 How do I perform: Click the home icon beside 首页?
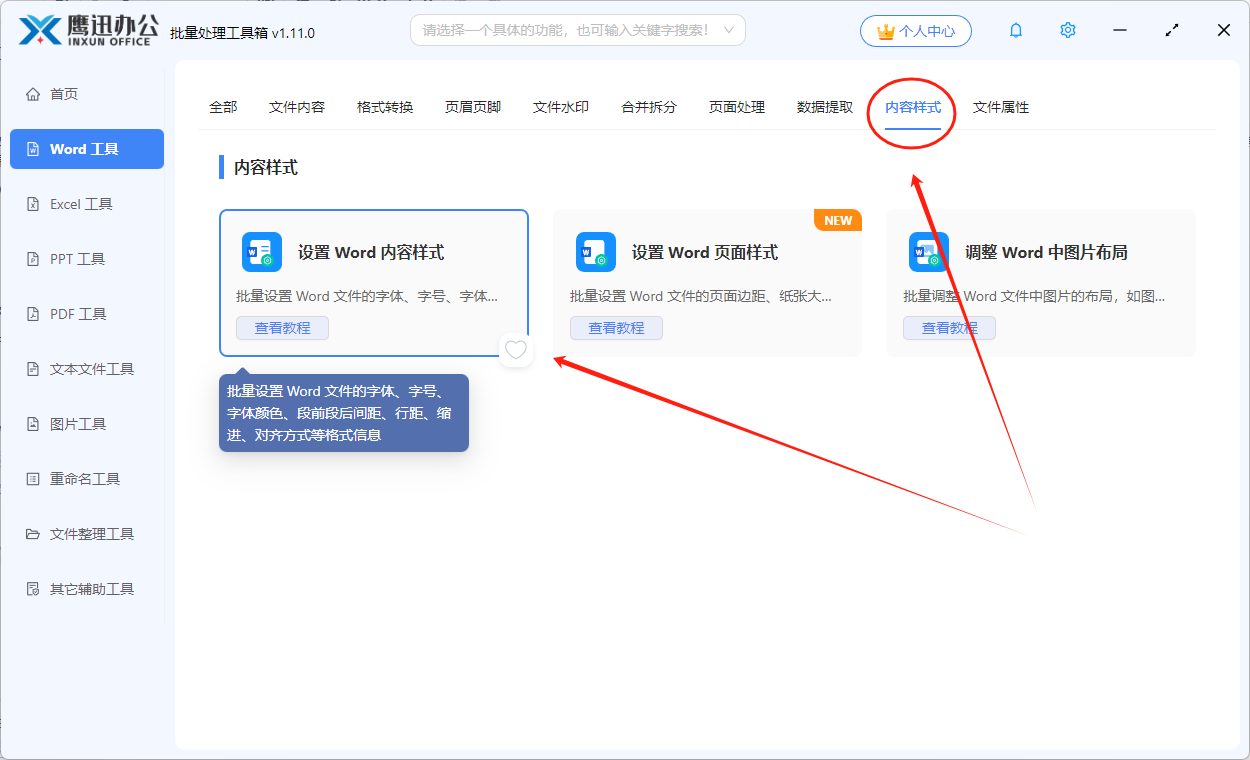pos(33,94)
